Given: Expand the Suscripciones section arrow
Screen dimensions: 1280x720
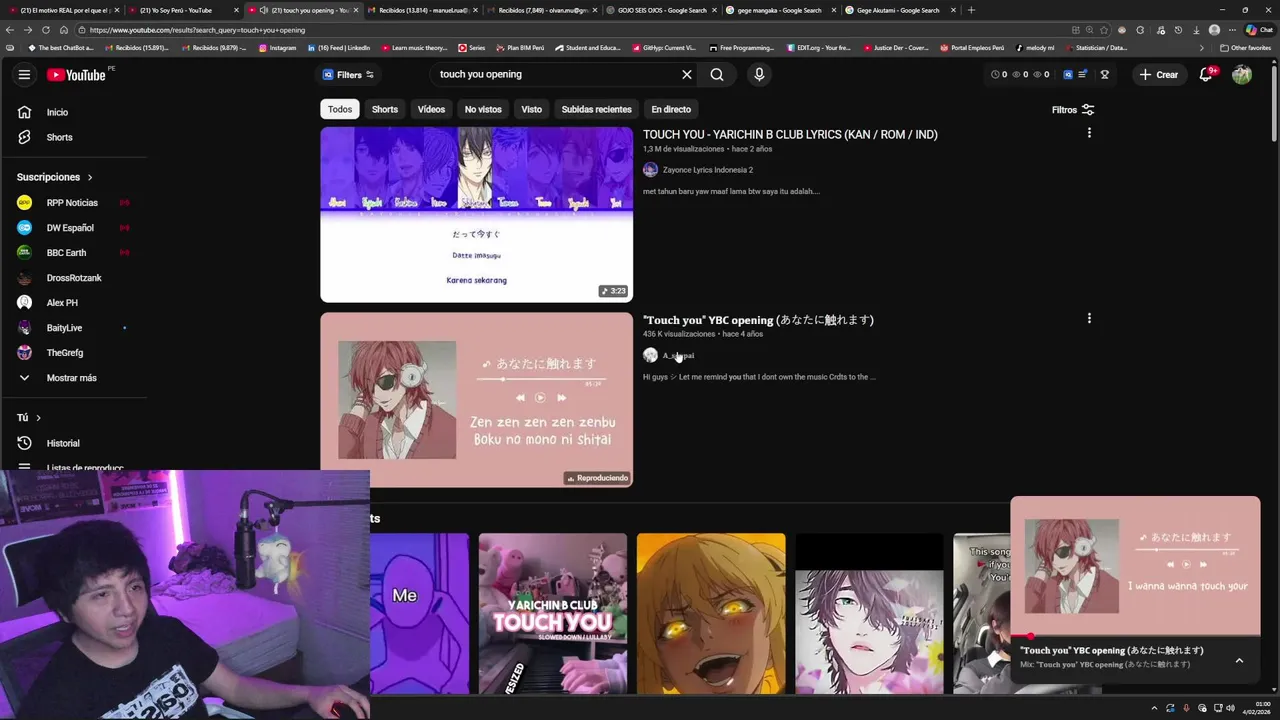Looking at the screenshot, I should 89,177.
